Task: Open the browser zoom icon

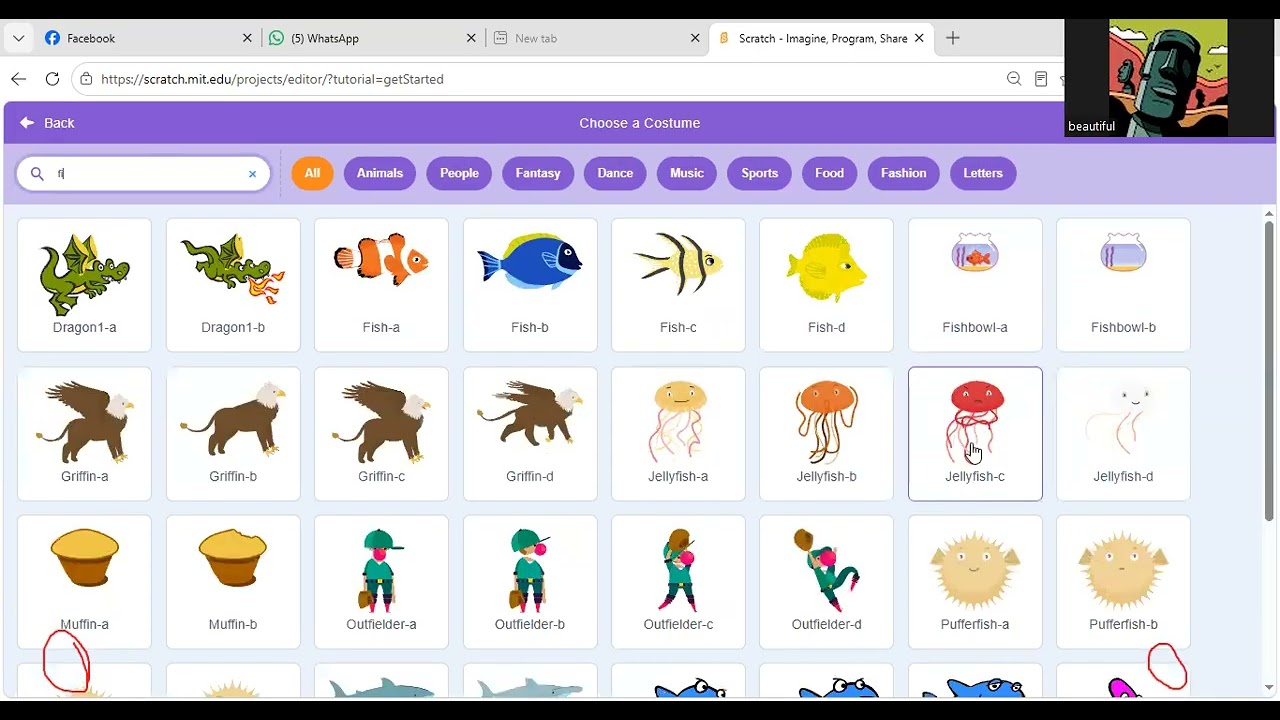Action: point(1014,79)
